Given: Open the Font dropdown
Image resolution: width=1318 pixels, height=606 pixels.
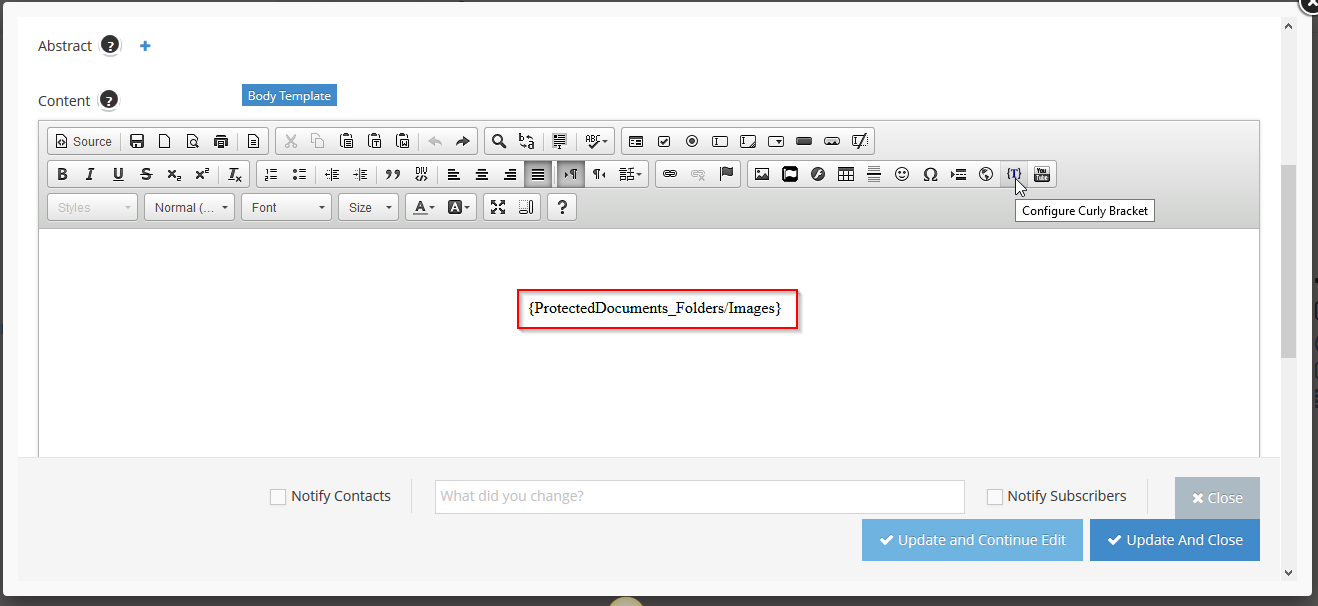Looking at the screenshot, I should [x=286, y=207].
